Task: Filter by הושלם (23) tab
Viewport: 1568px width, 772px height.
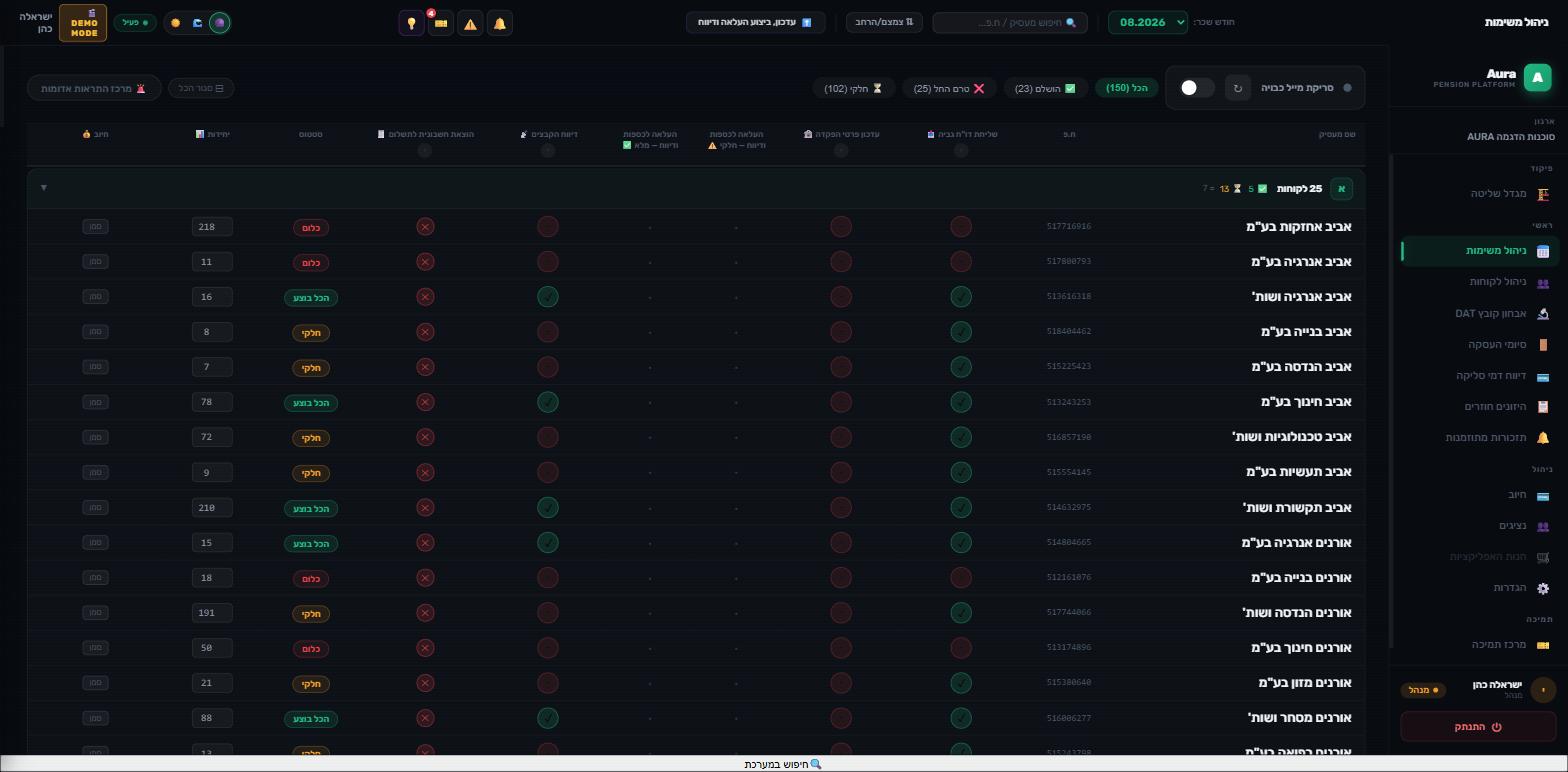Action: (x=1045, y=88)
